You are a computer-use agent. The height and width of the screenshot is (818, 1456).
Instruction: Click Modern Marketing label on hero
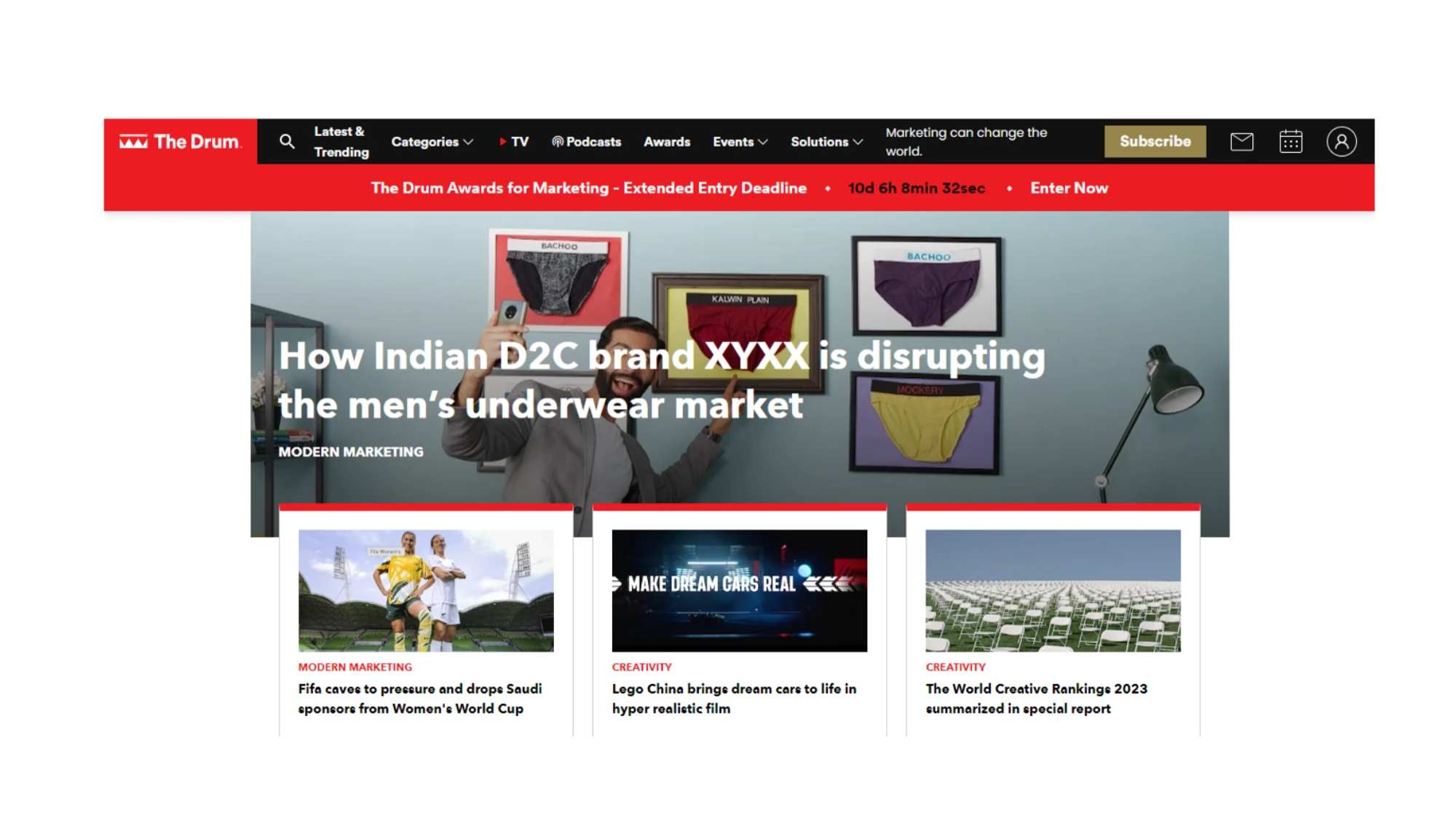pyautogui.click(x=350, y=452)
